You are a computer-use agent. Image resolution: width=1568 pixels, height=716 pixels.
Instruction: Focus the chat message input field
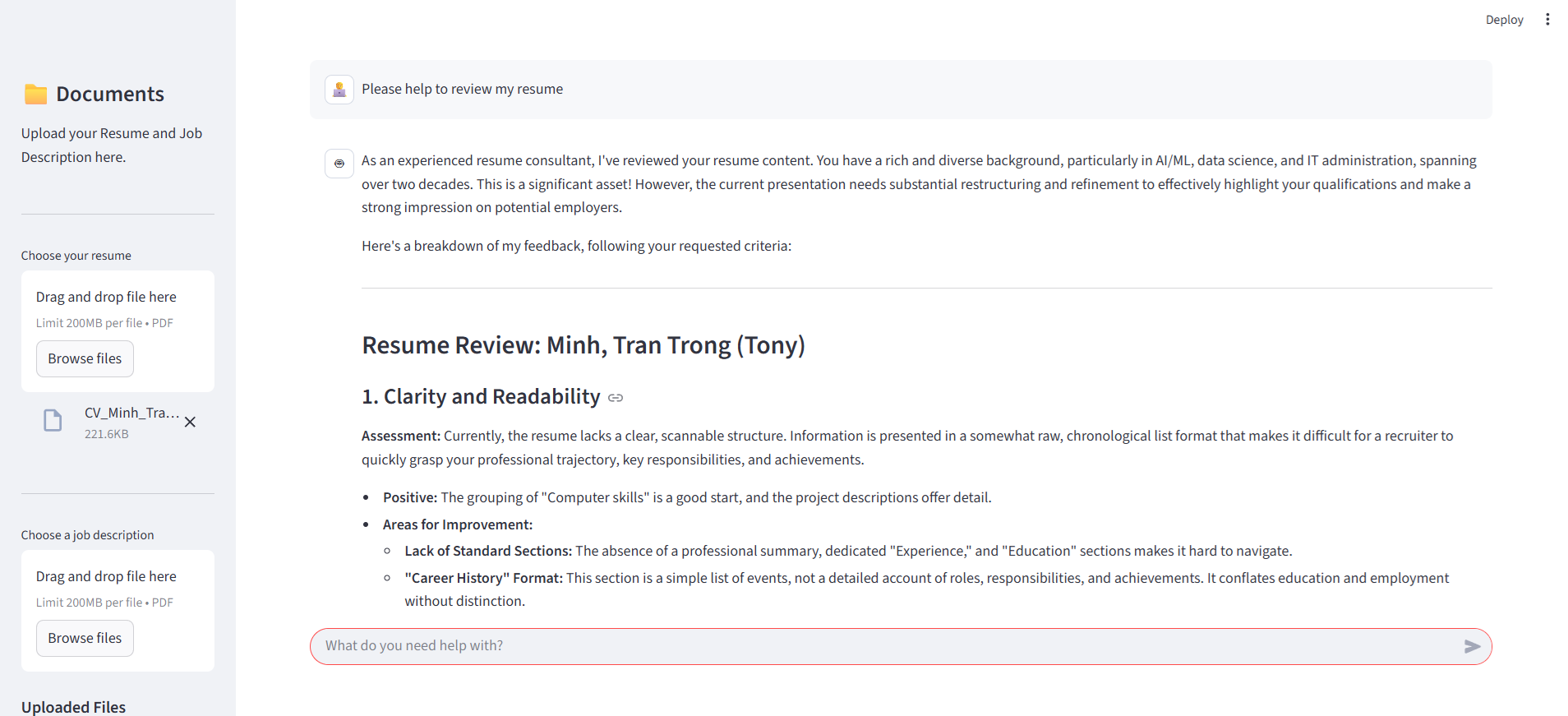[888, 646]
